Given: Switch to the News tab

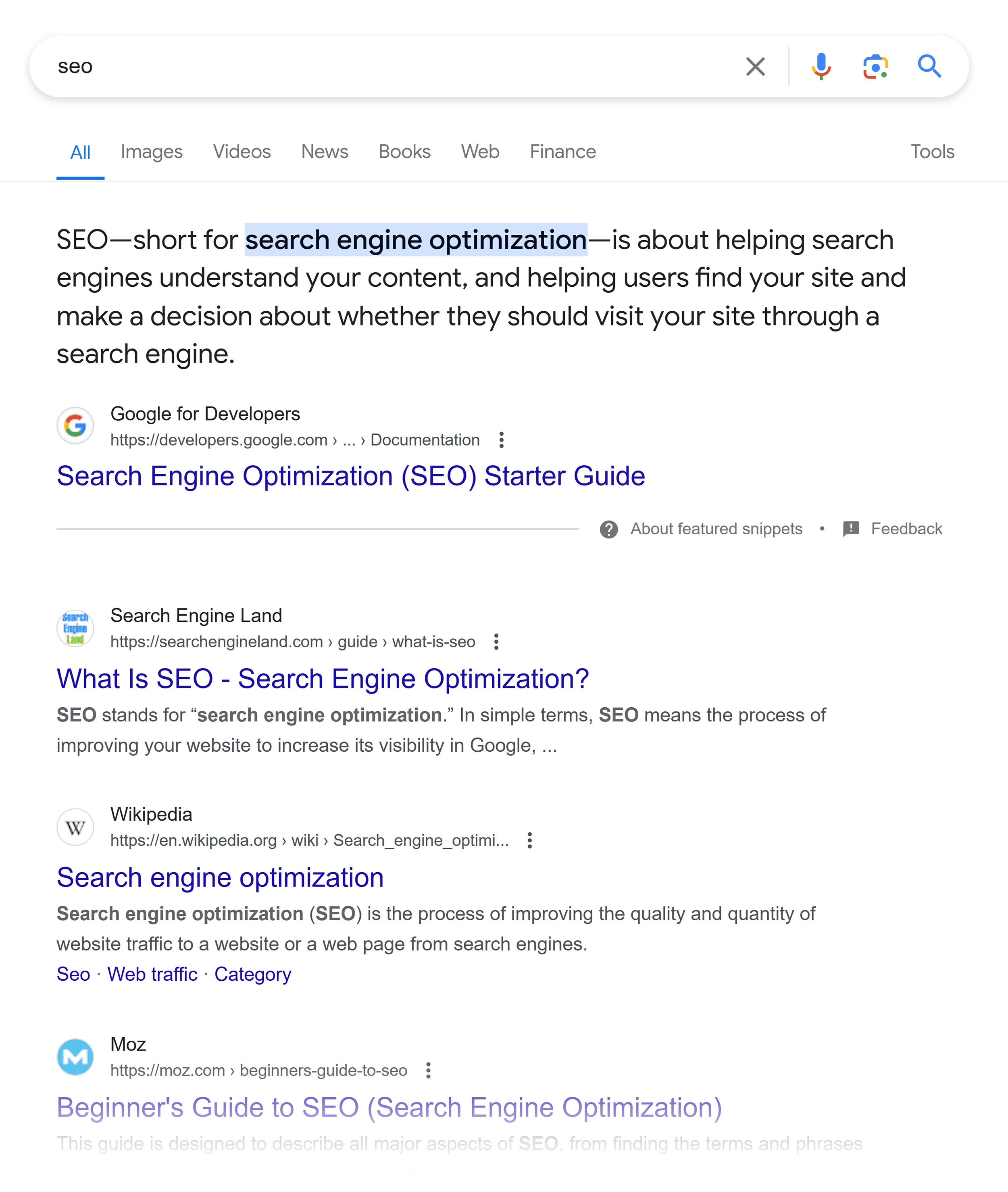Looking at the screenshot, I should coord(325,152).
